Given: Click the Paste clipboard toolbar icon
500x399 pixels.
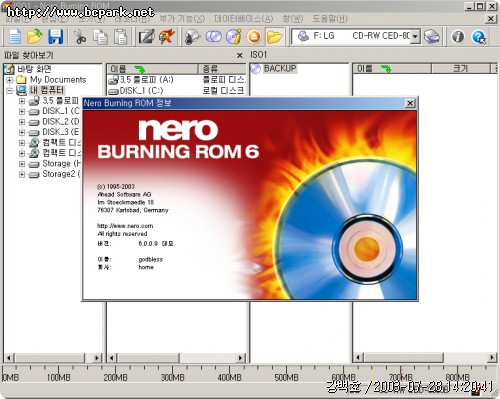Looking at the screenshot, I should click(x=120, y=36).
